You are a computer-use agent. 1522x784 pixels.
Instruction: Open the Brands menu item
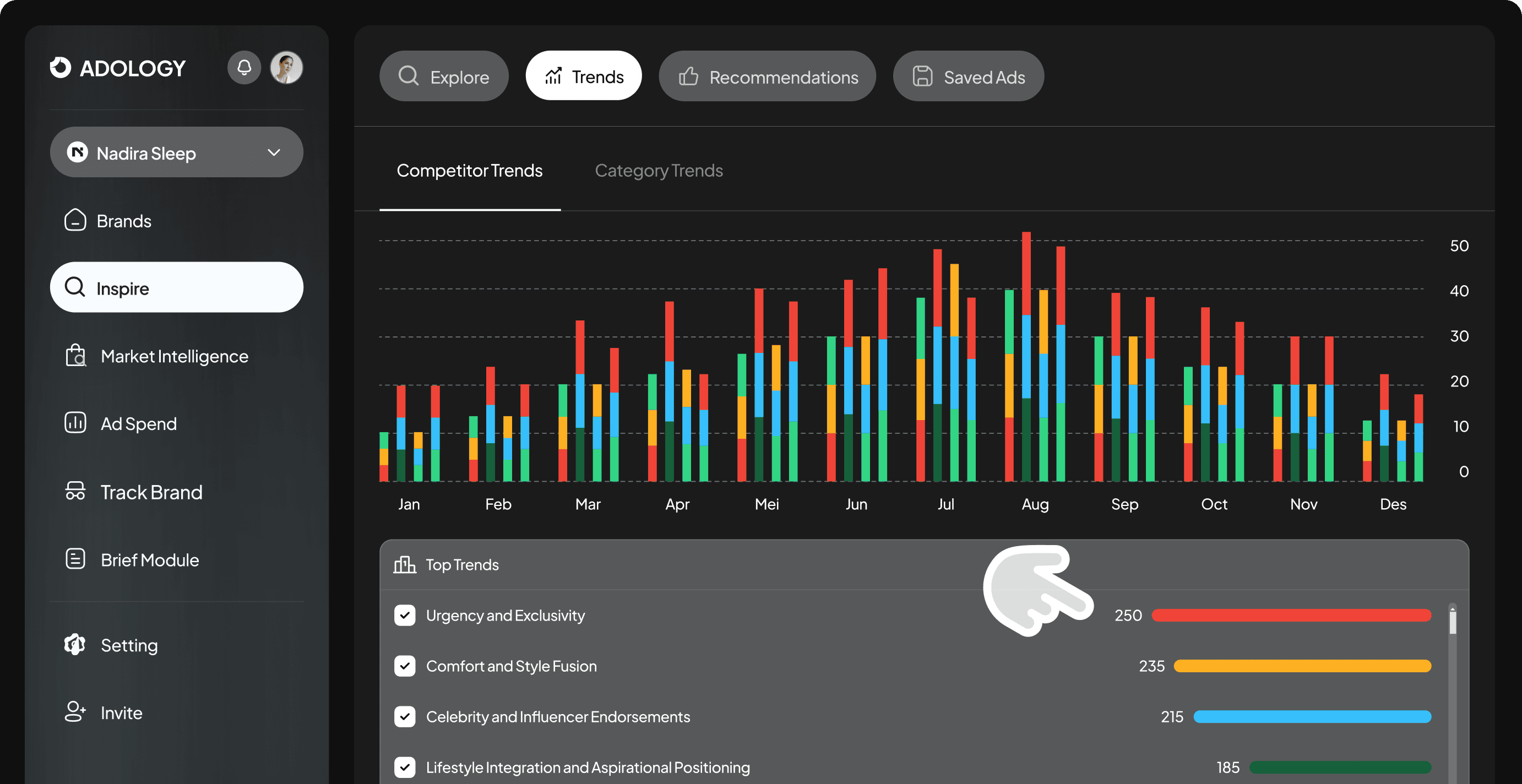(177, 220)
